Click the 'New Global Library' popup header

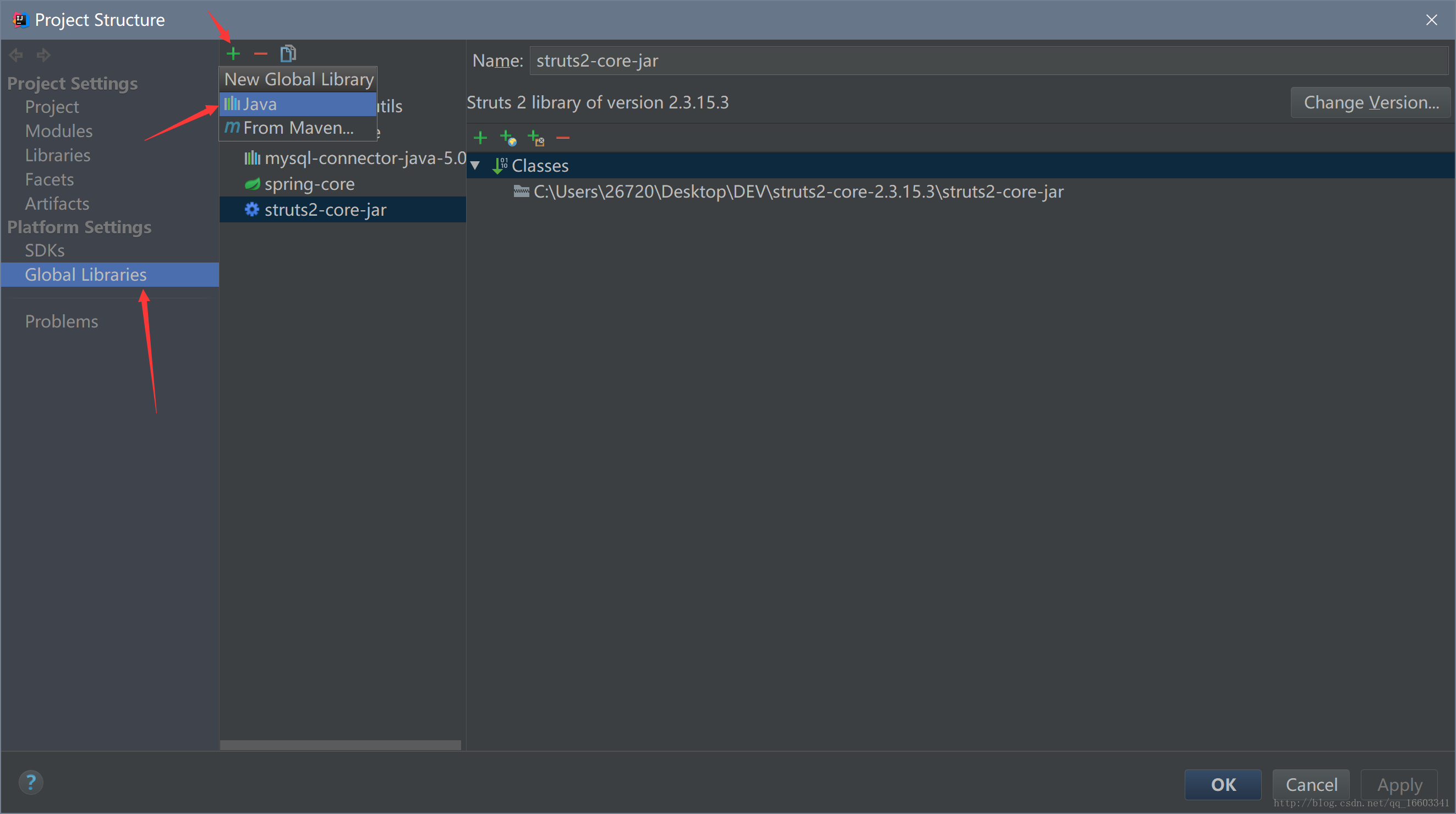(298, 79)
